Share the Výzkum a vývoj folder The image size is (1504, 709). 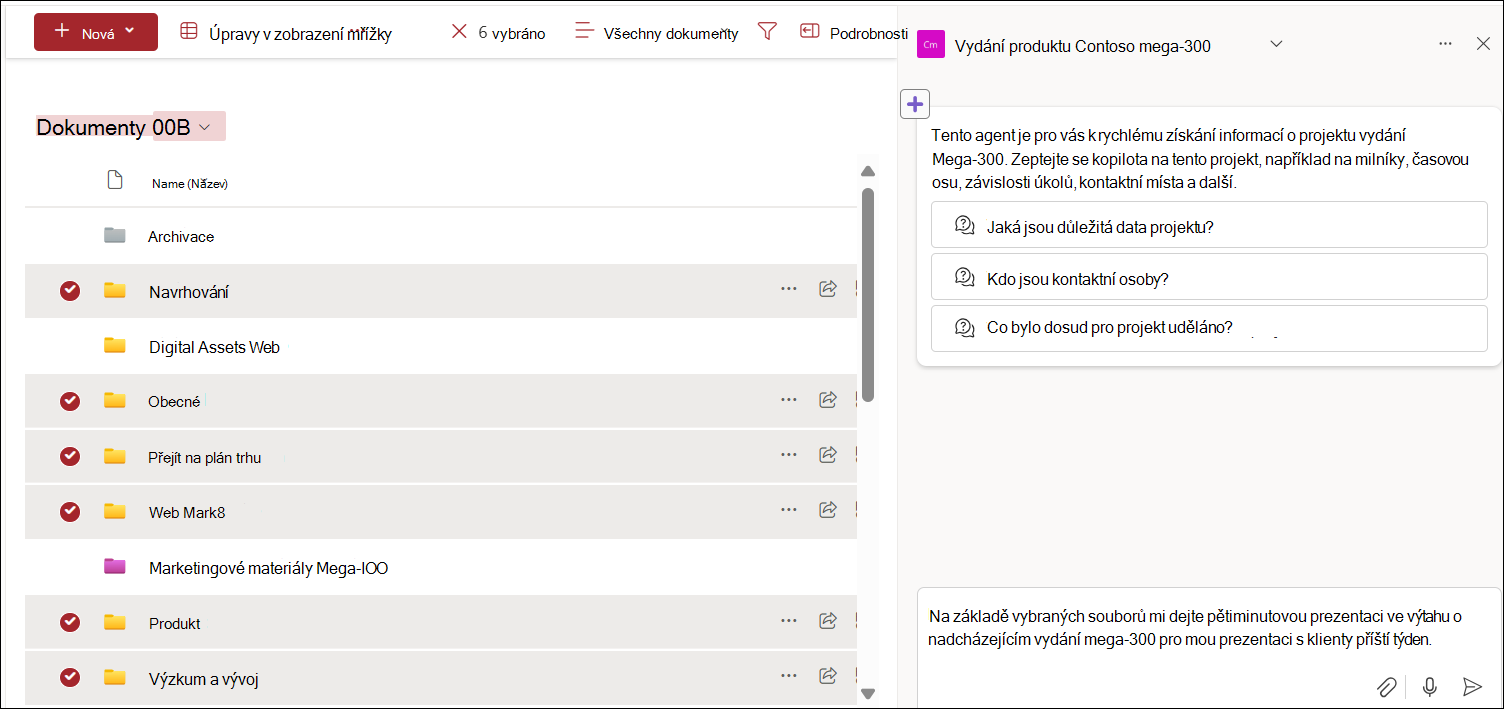point(828,675)
